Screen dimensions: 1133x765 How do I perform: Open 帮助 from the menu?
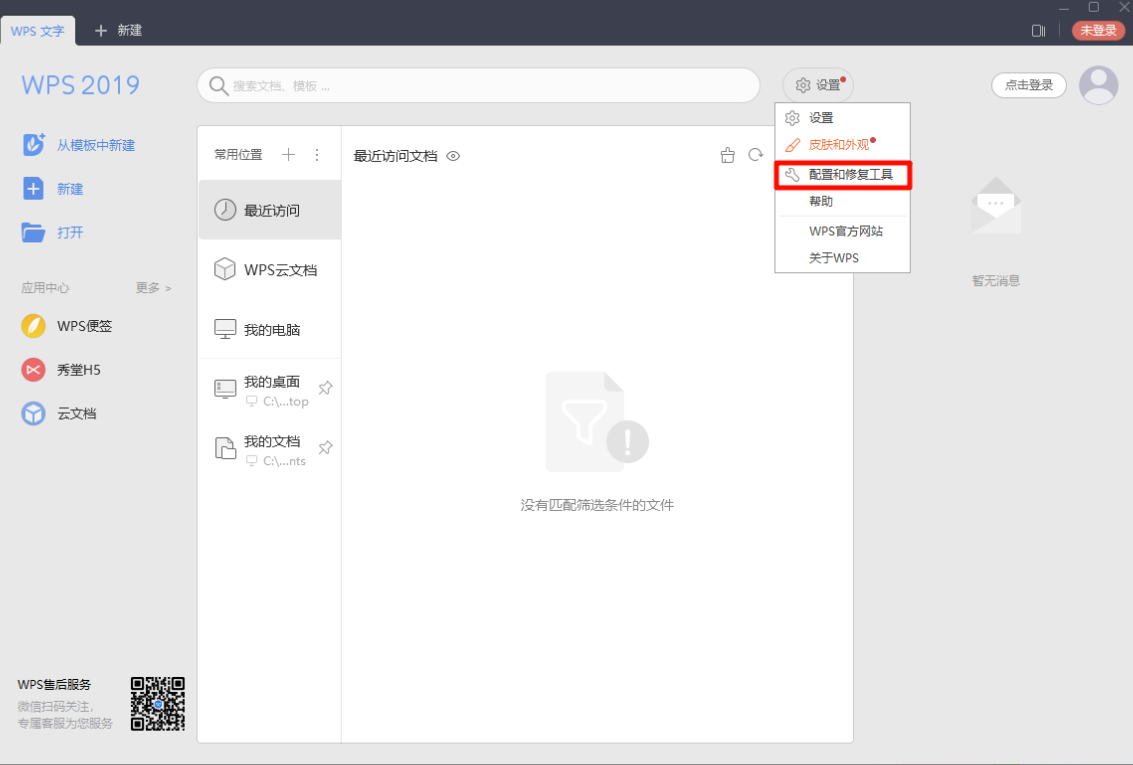[843, 201]
